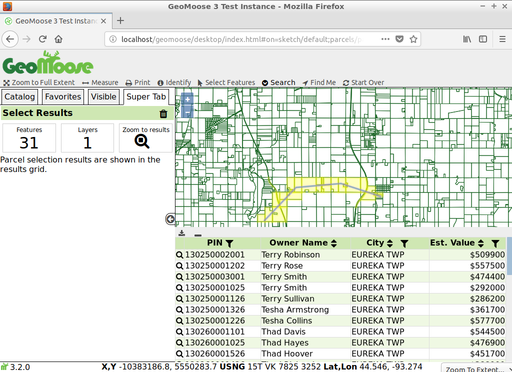This screenshot has width=512, height=372.
Task: Open the browser home page
Action: pyautogui.click(x=59, y=39)
